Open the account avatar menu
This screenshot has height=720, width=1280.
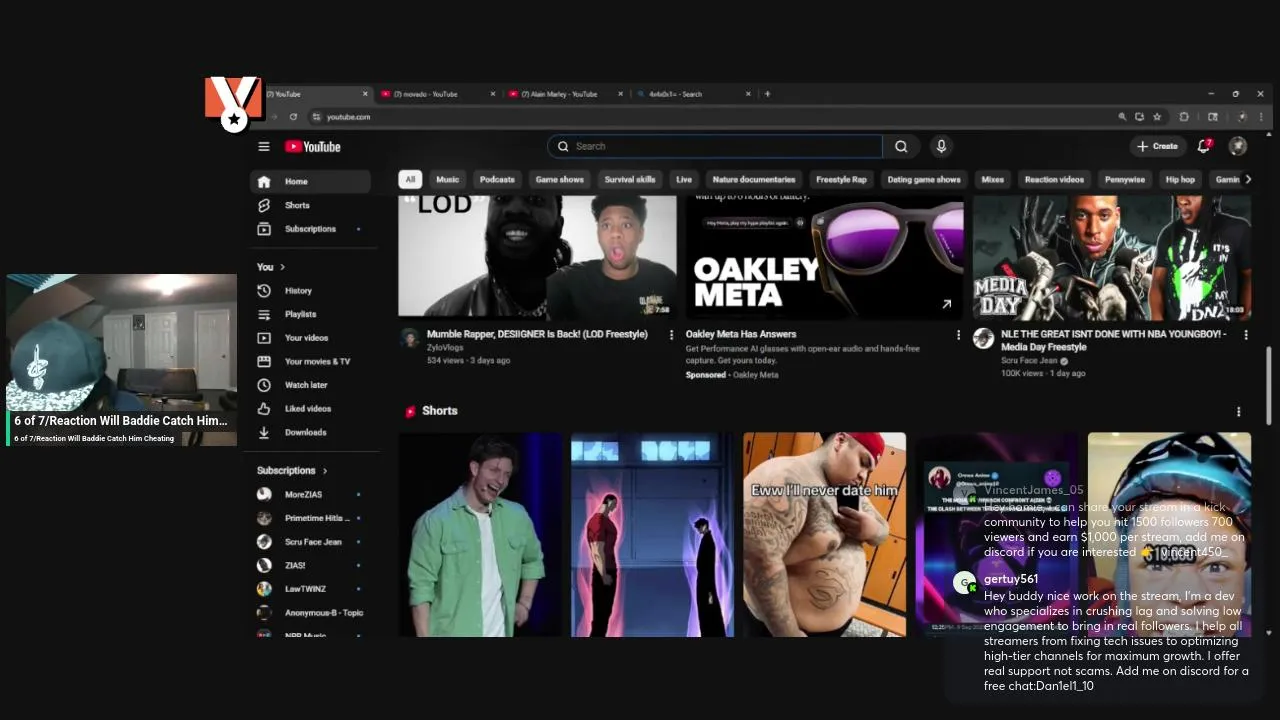pos(1238,146)
